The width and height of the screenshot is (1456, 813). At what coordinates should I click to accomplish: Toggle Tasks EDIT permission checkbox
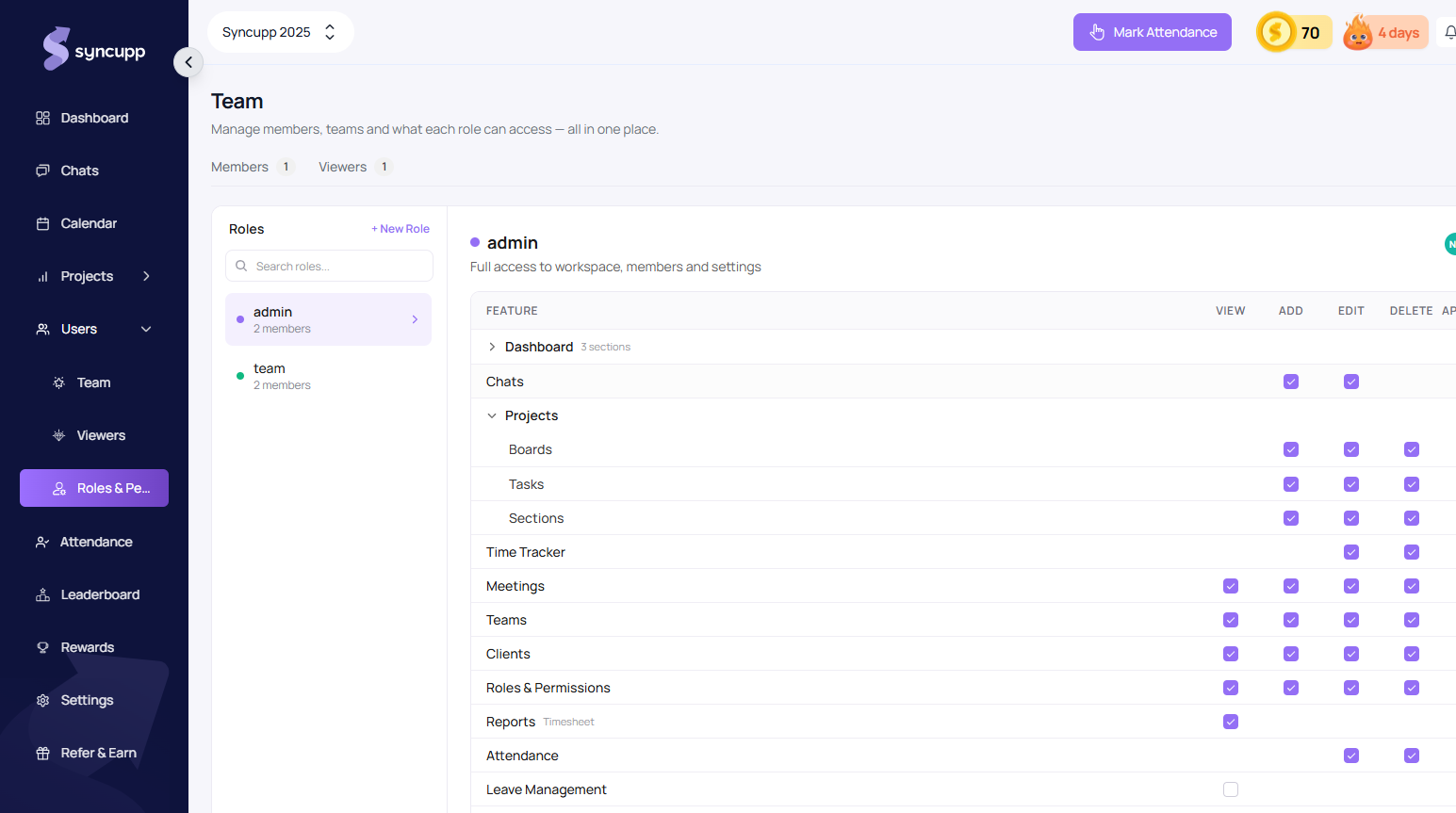[x=1351, y=484]
